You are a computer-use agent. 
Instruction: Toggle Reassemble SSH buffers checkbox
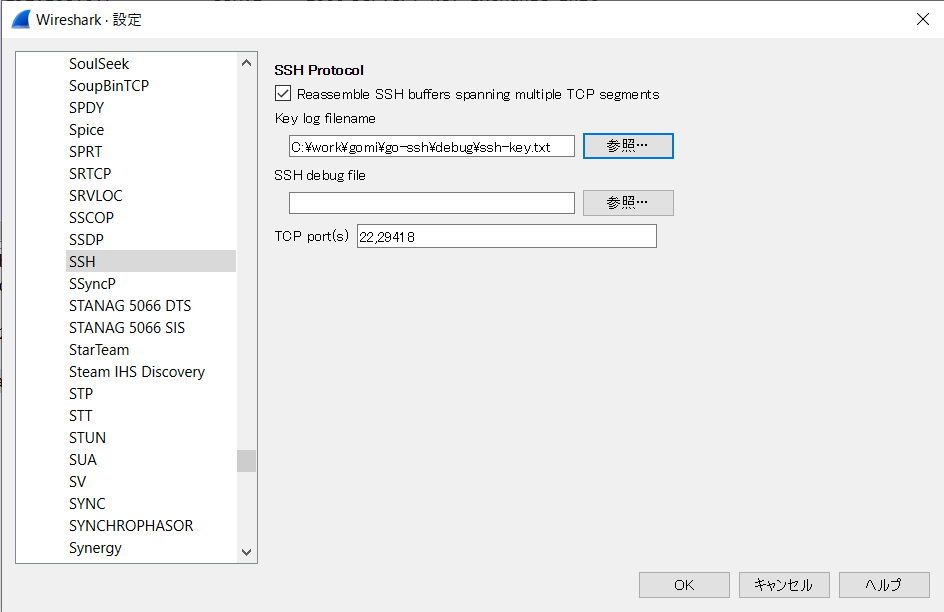pyautogui.click(x=283, y=93)
